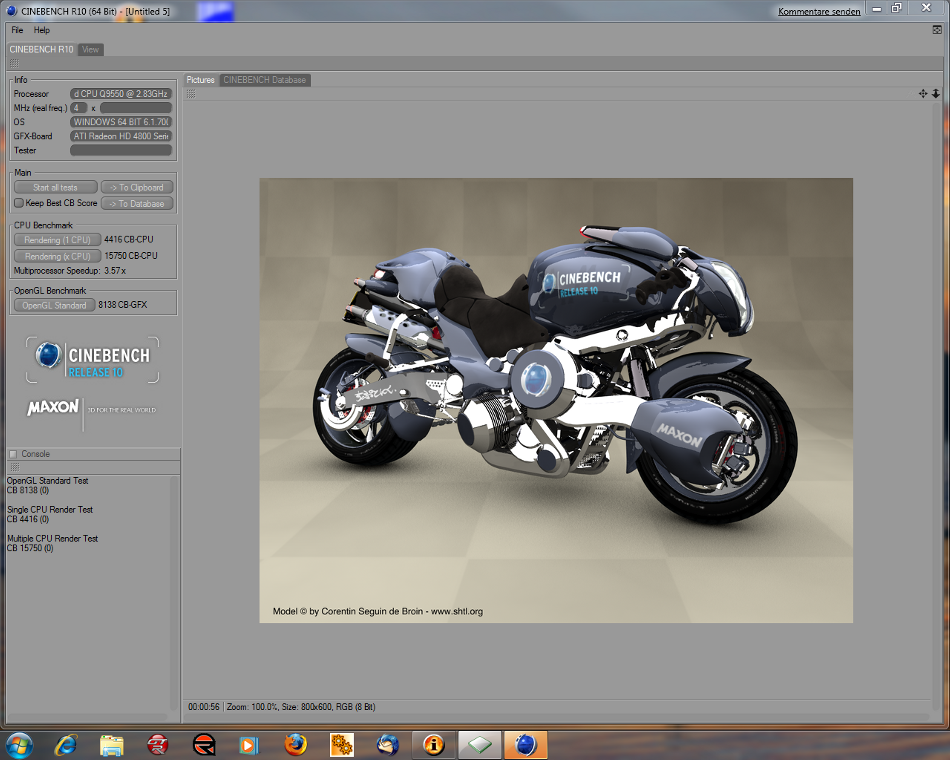Click the Zoom: 100.0% status bar text

tap(253, 707)
